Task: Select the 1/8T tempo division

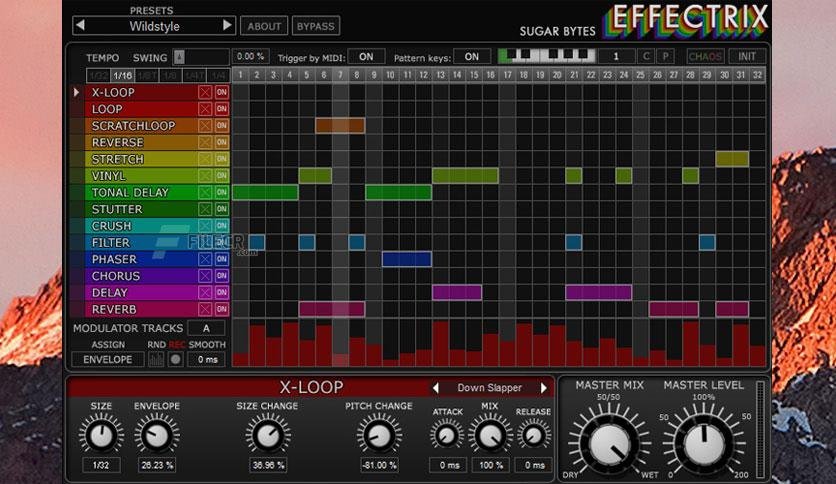Action: click(147, 76)
